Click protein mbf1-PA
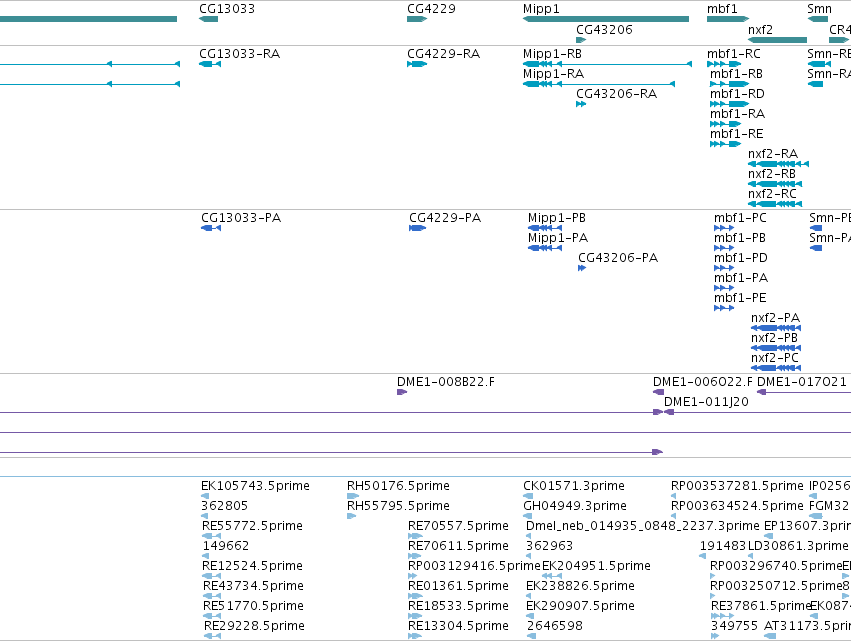The width and height of the screenshot is (851, 641). point(741,278)
